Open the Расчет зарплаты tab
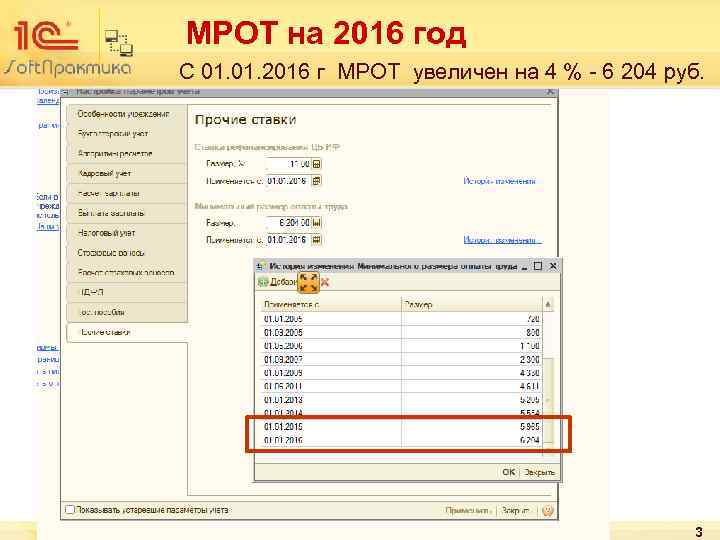720x540 pixels. [x=127, y=193]
